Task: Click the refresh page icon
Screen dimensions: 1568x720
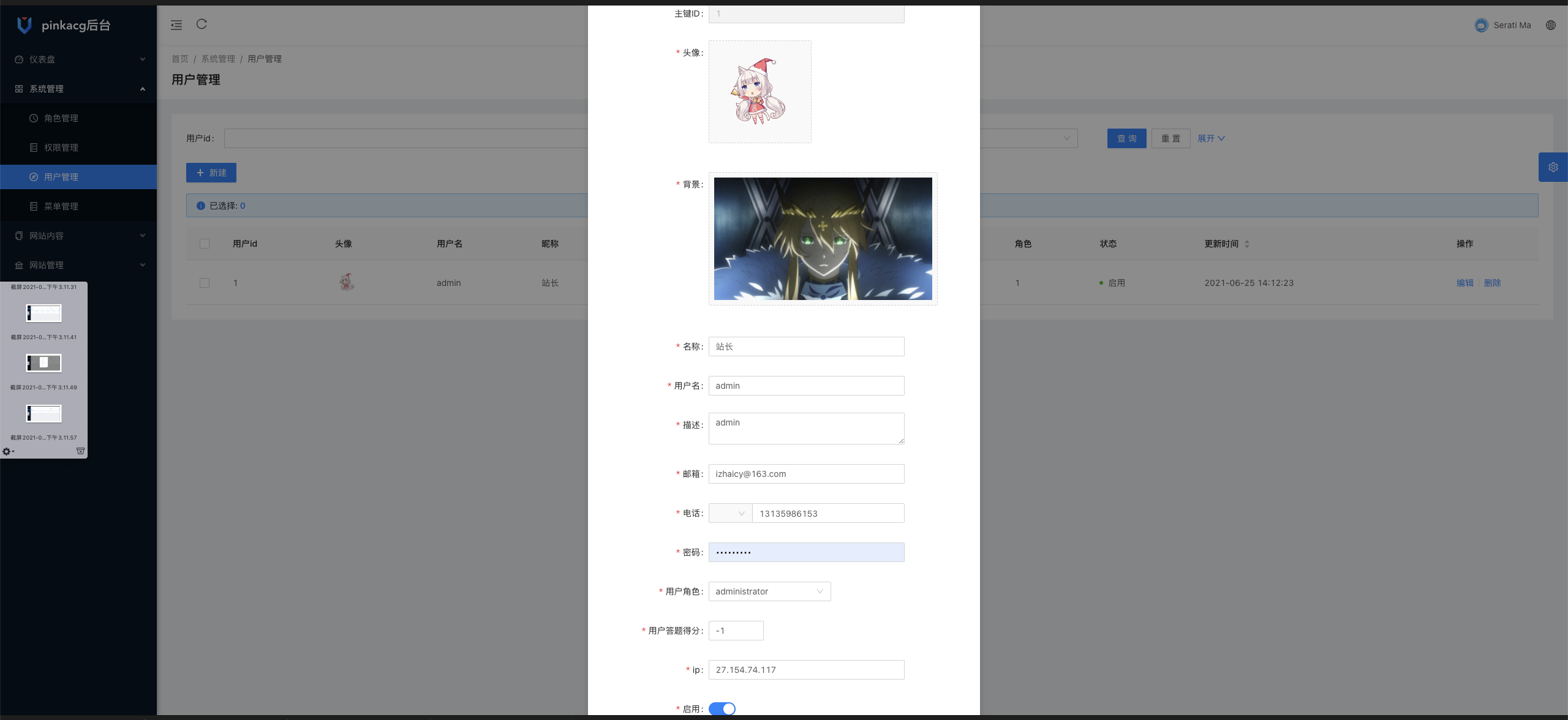Action: [202, 24]
